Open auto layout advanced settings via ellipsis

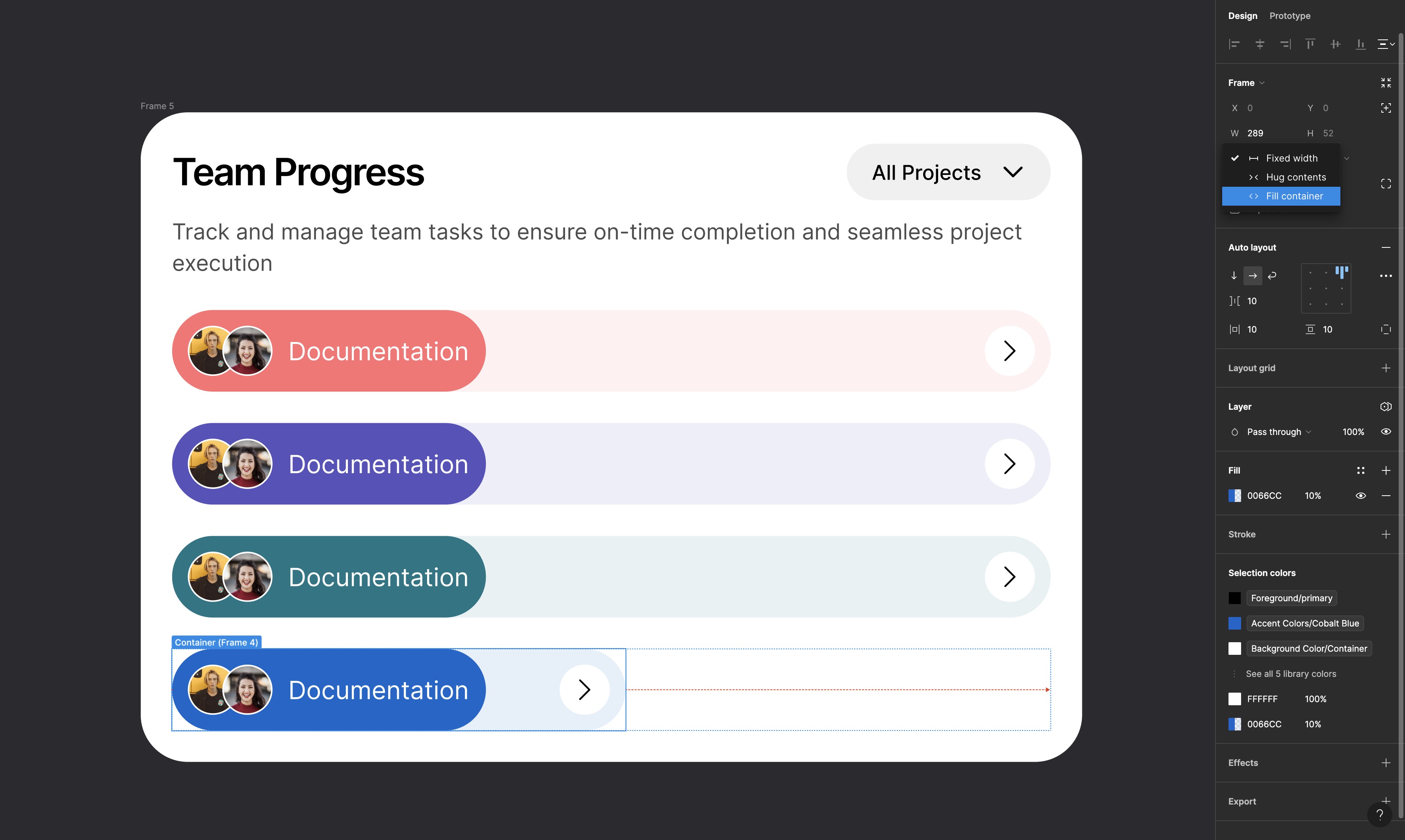tap(1386, 276)
